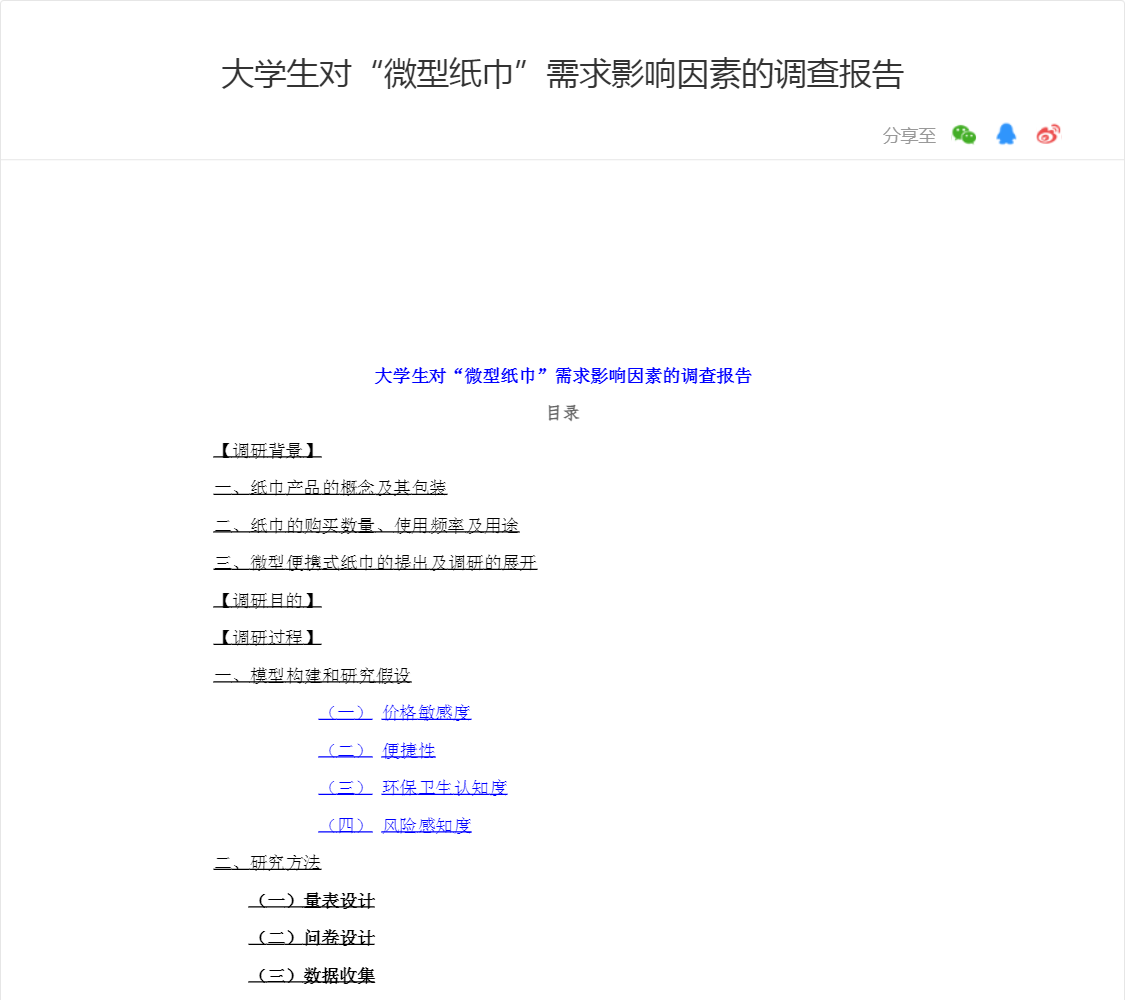
Task: Go to 一、纸巾产品的概念及其包装
Action: 330,488
